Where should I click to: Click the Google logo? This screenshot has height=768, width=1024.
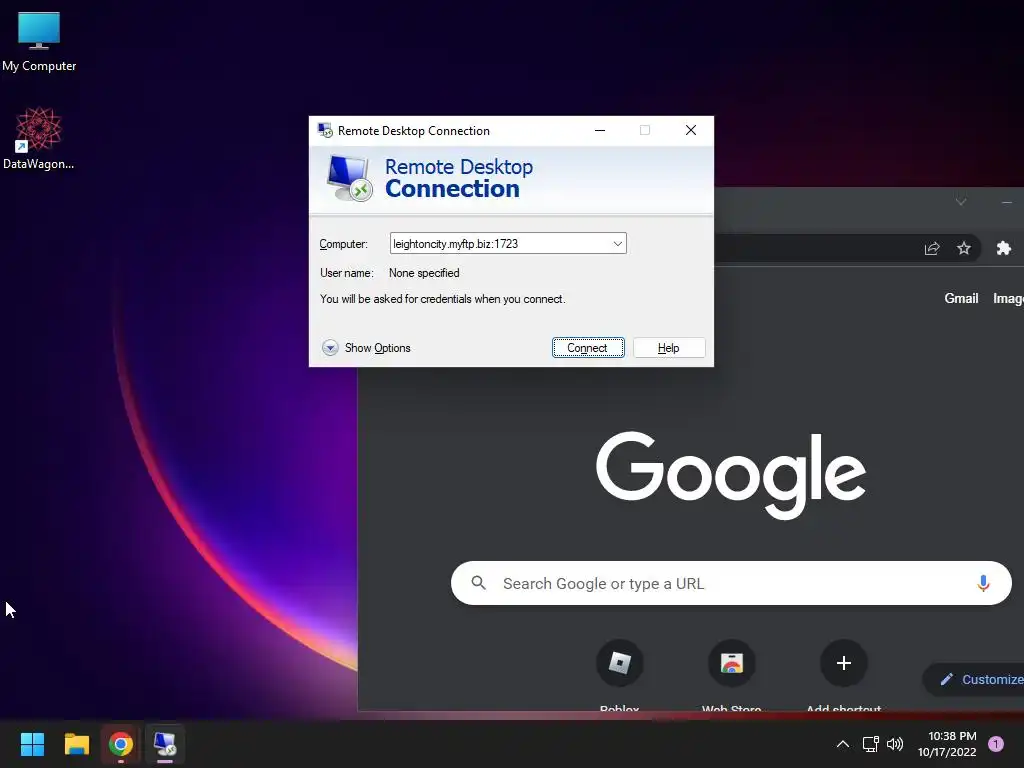tap(731, 475)
